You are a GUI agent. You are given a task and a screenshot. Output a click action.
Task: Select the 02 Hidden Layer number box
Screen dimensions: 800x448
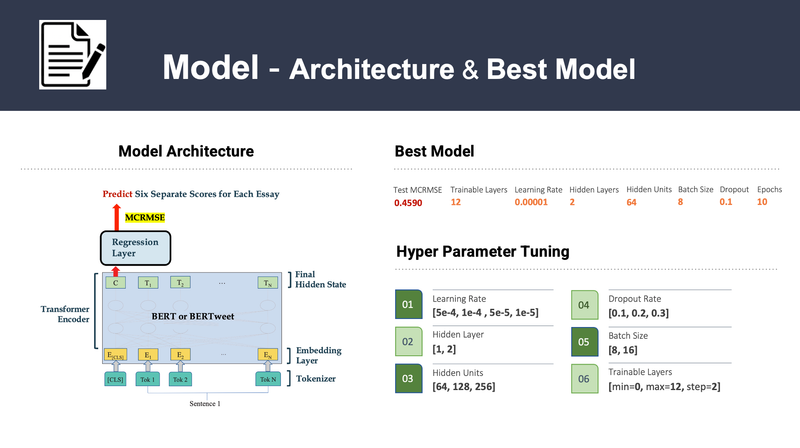[x=407, y=342]
